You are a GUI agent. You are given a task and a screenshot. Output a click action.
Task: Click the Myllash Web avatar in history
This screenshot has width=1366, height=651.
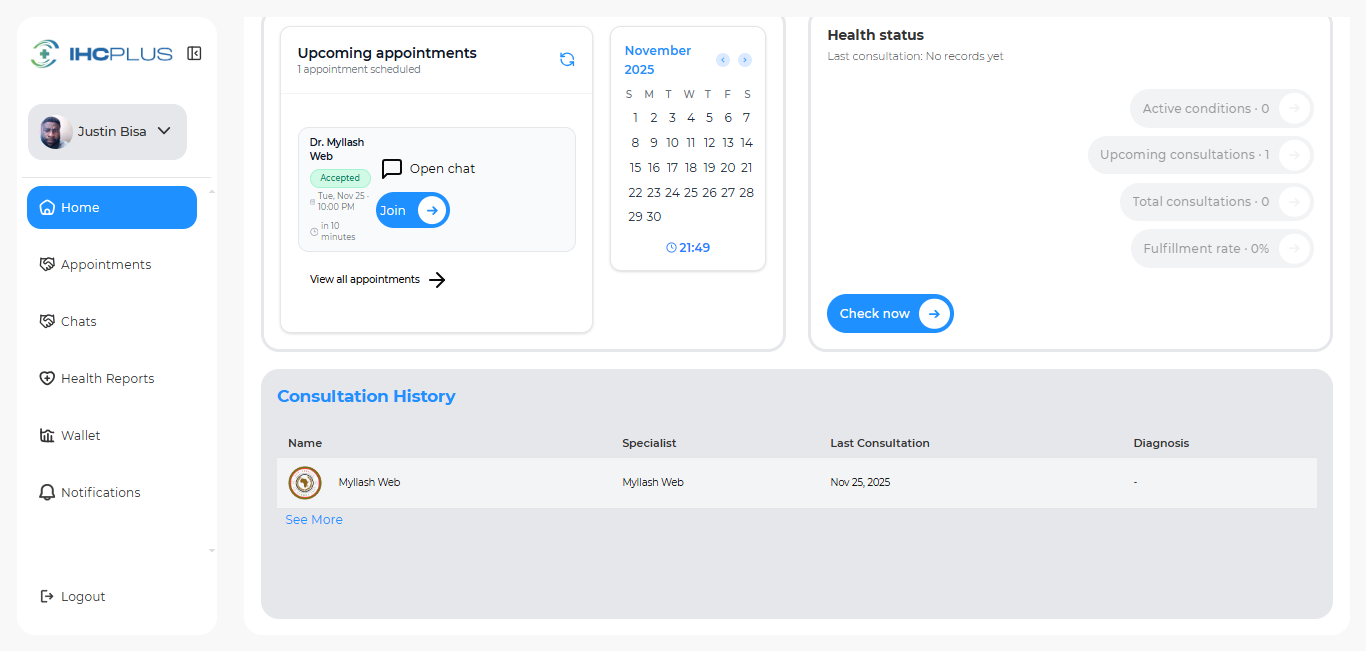(x=305, y=483)
